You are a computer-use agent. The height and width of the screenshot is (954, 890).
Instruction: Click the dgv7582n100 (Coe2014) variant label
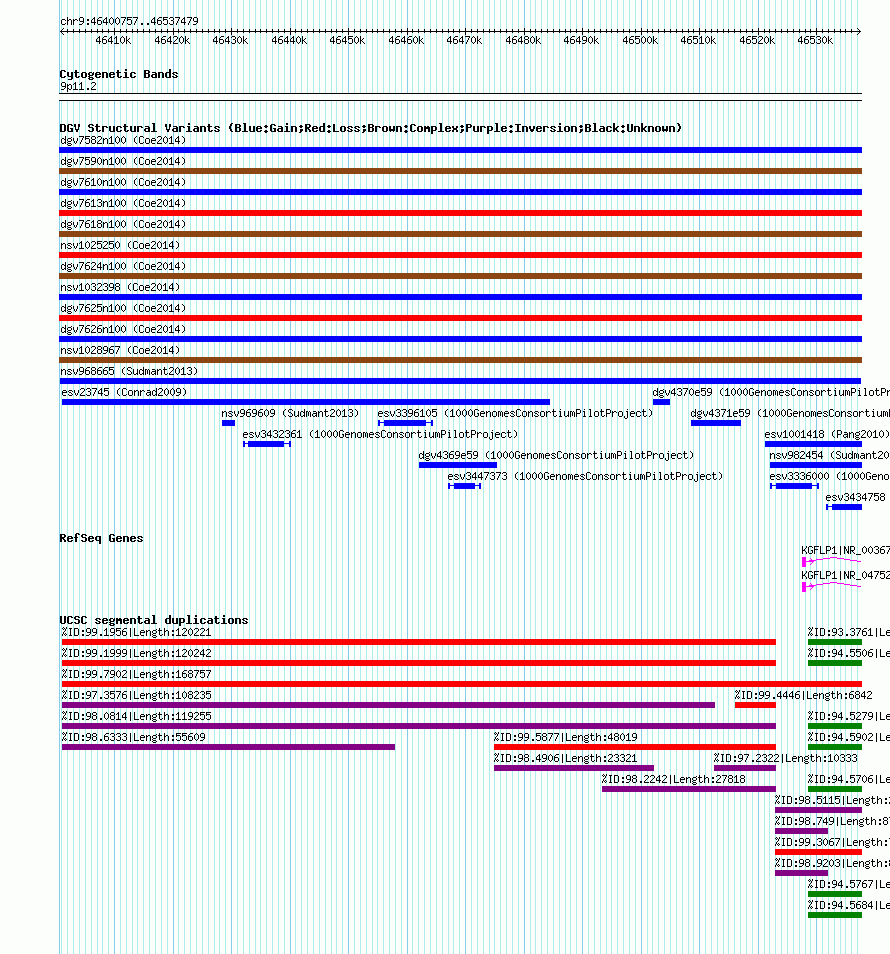point(123,141)
